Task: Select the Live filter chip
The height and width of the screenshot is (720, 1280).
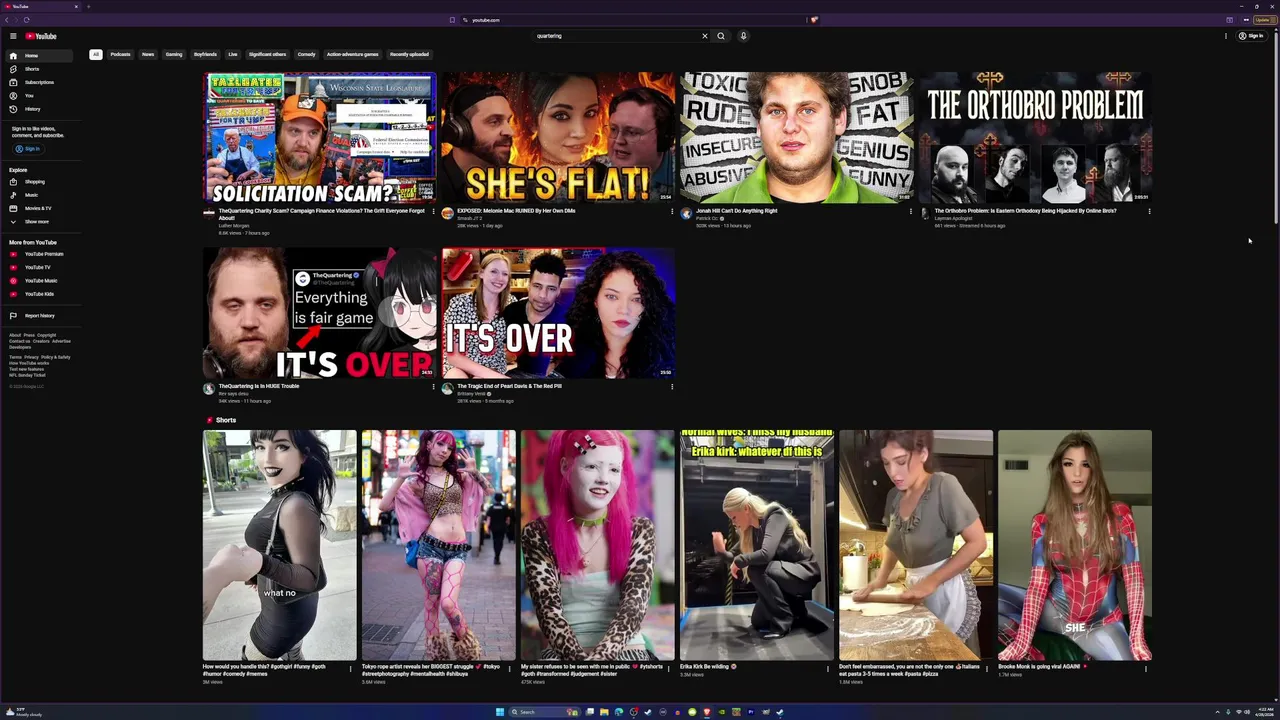Action: pos(233,54)
